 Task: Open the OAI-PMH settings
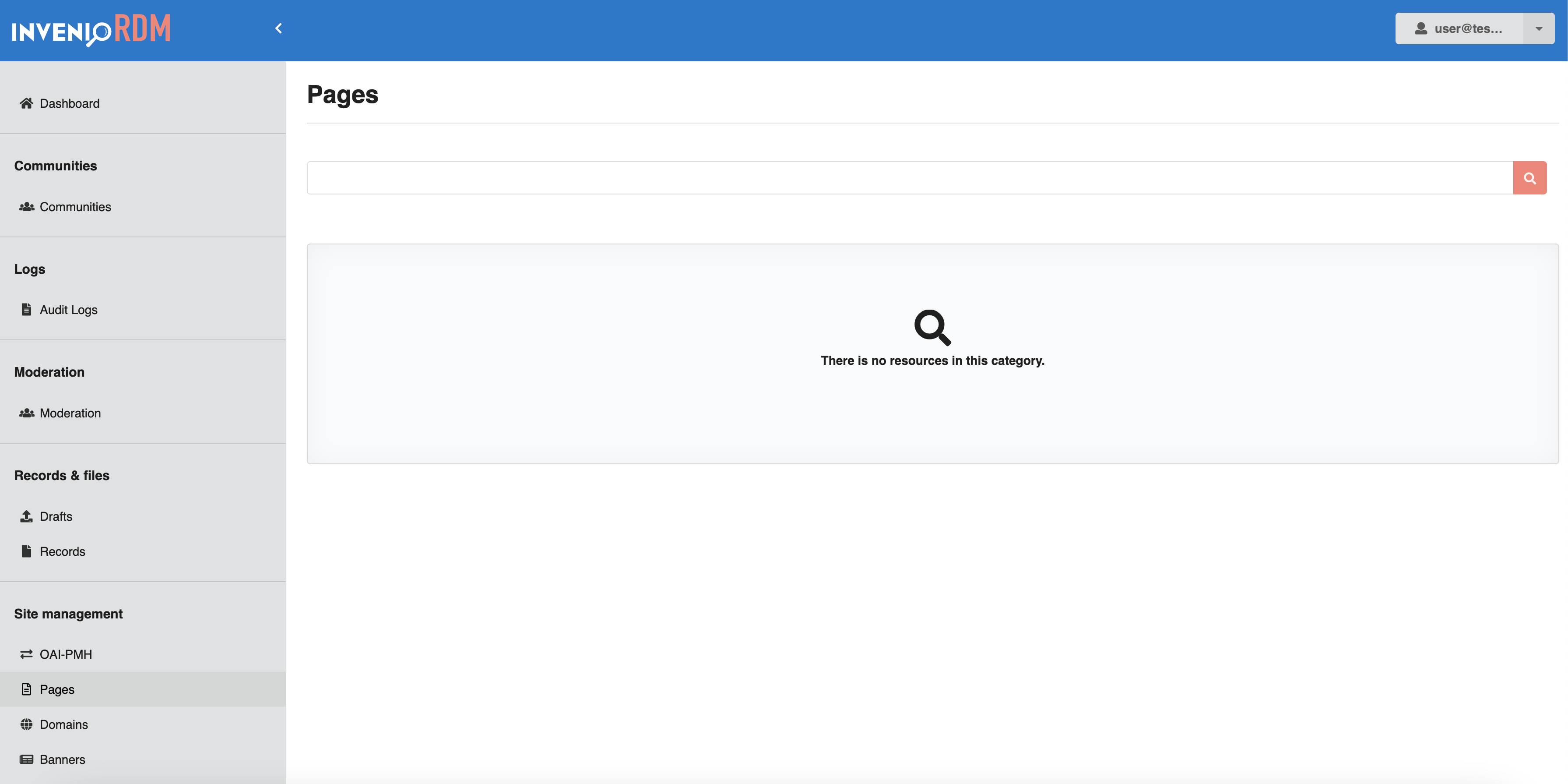click(x=142, y=654)
